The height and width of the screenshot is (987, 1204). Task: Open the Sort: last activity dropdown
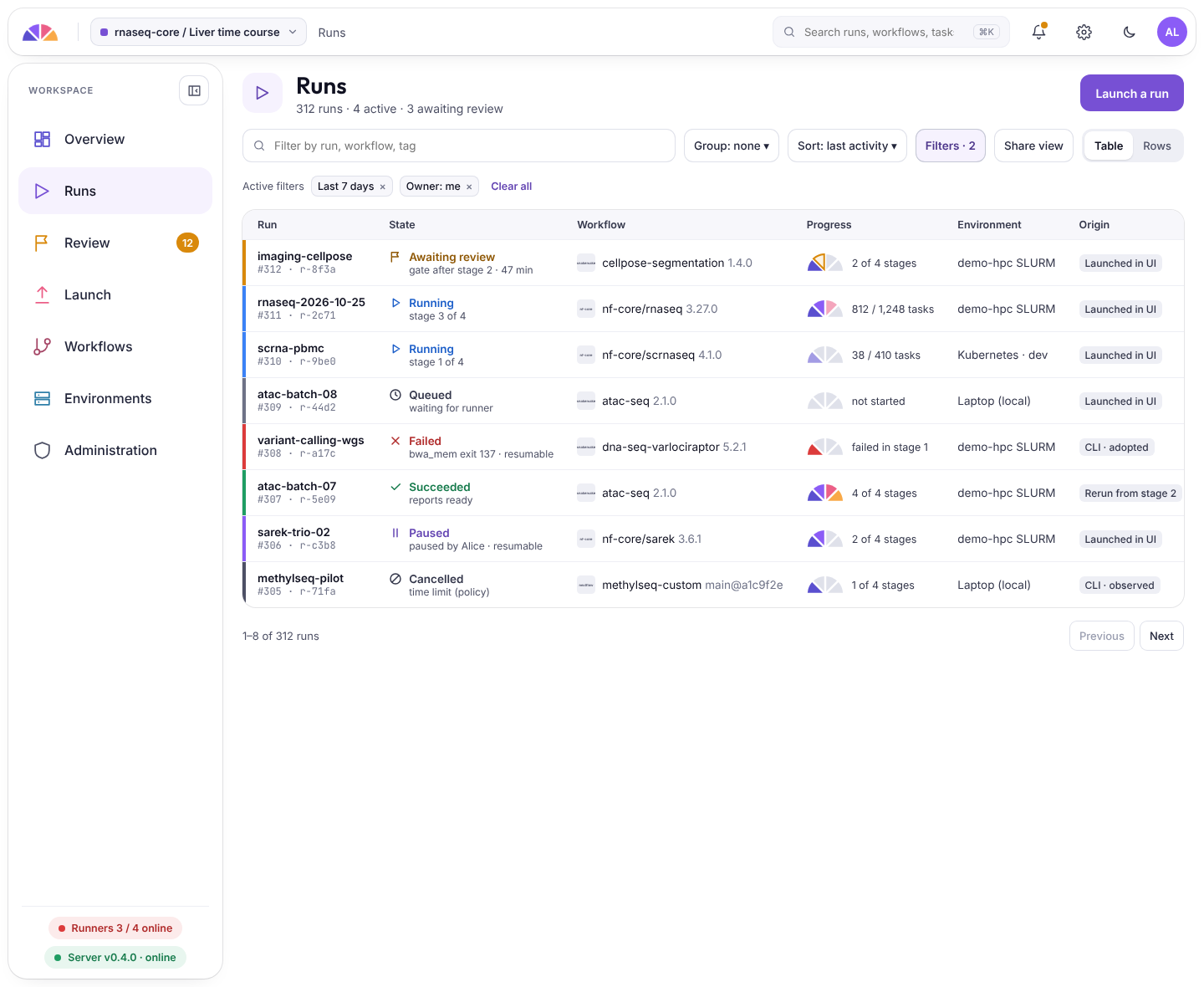[x=847, y=146]
